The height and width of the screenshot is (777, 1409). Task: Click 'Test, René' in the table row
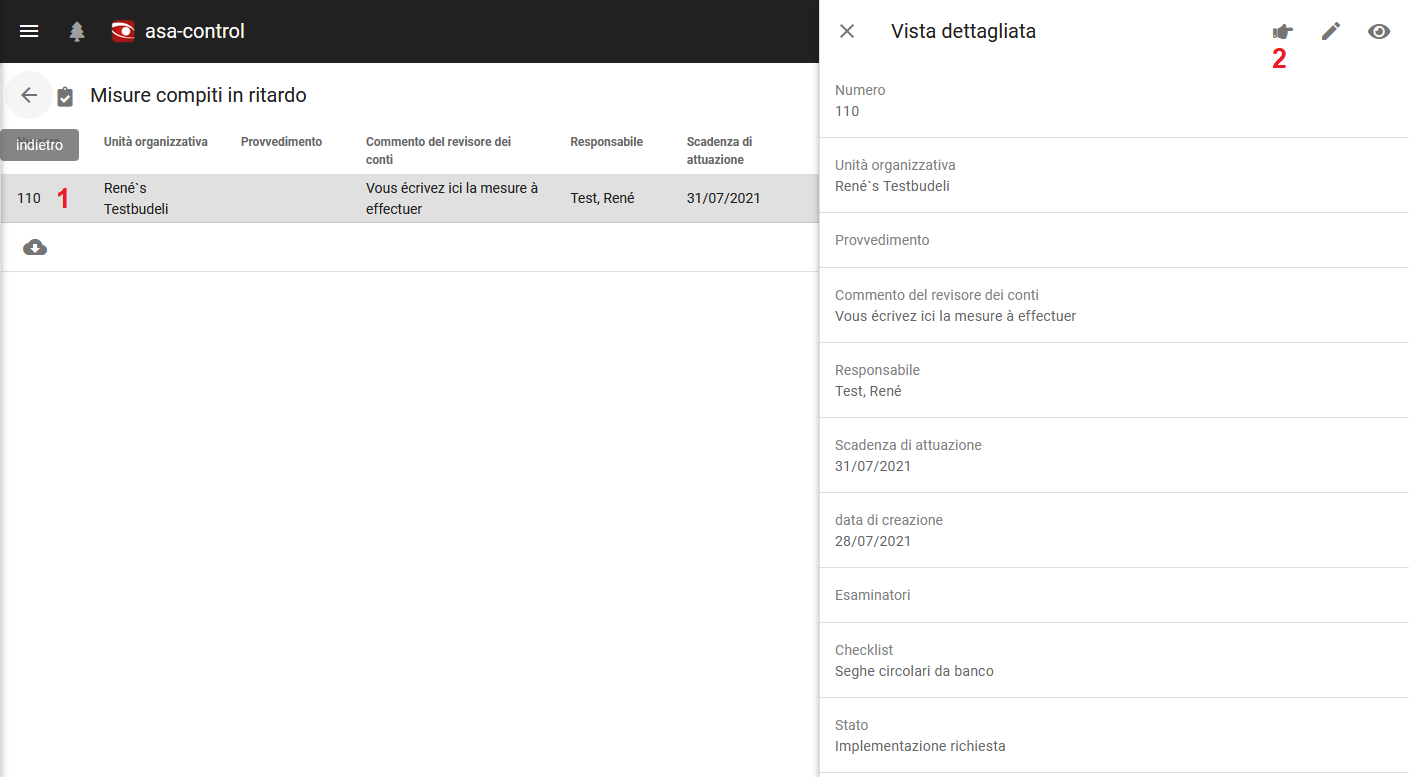point(602,198)
